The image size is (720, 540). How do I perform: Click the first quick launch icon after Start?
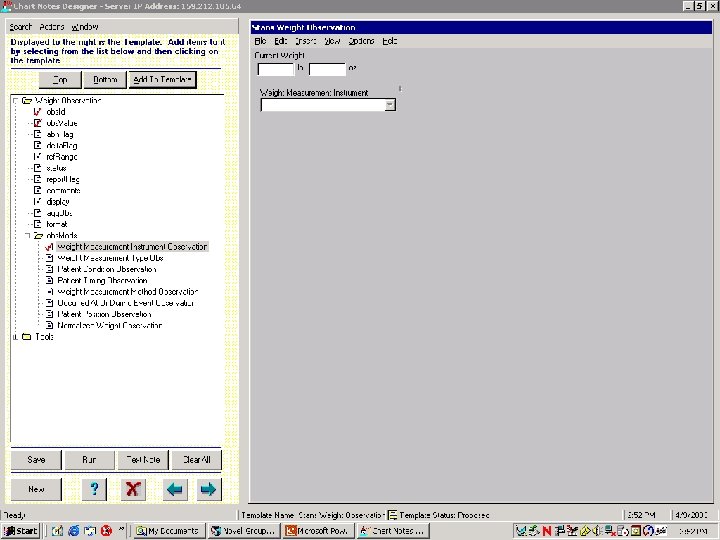57,531
